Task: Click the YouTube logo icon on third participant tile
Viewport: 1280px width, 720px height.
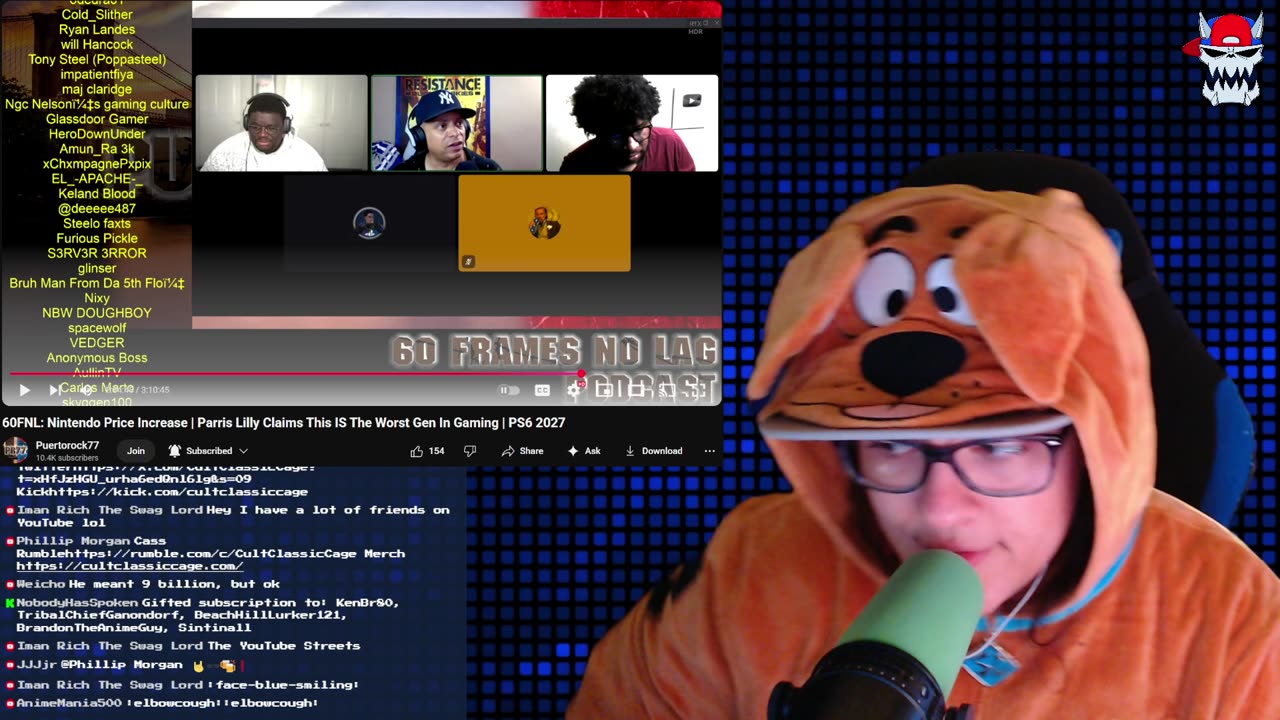Action: (x=692, y=100)
